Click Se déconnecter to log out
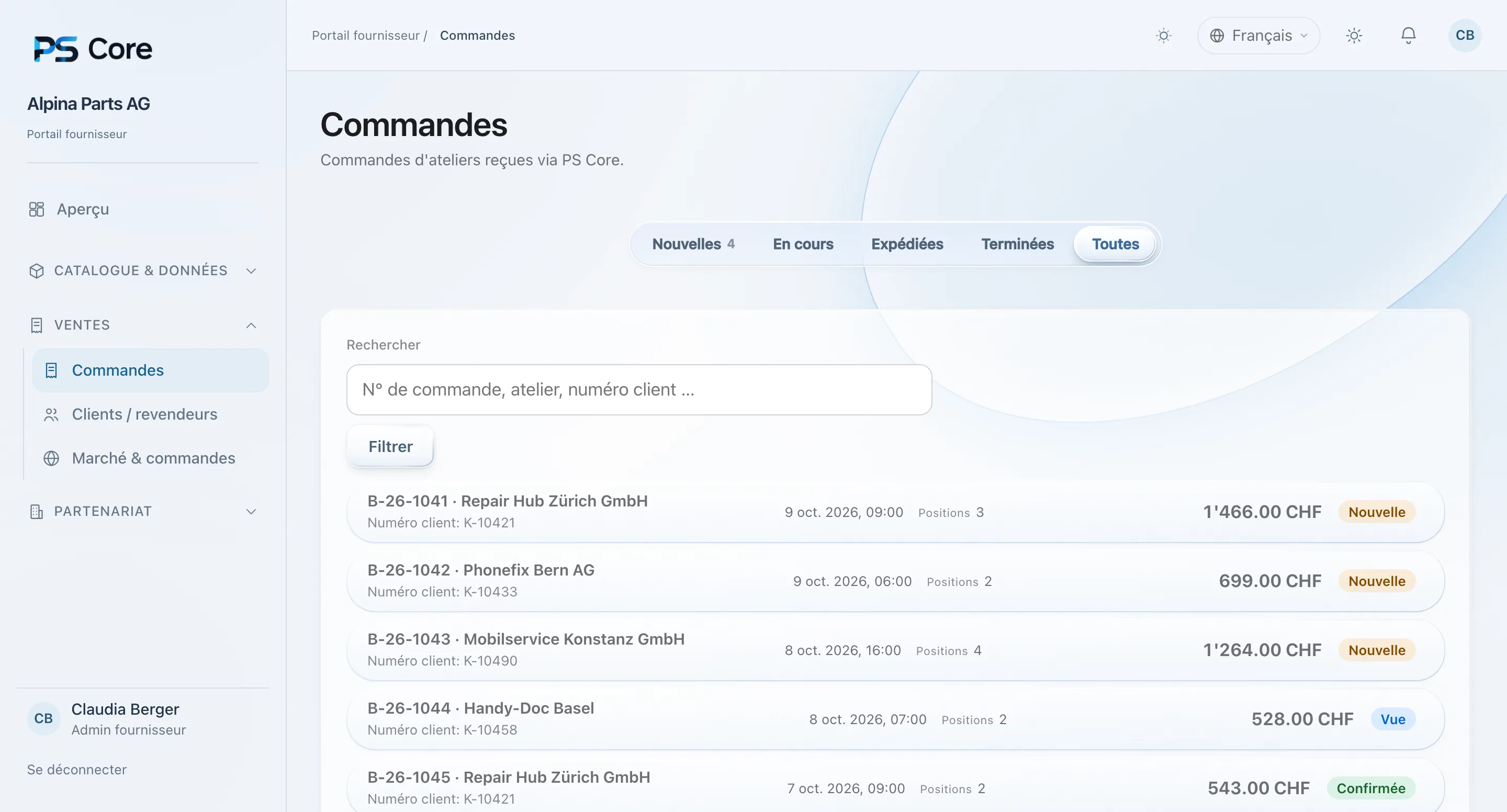Image resolution: width=1507 pixels, height=812 pixels. coord(76,770)
